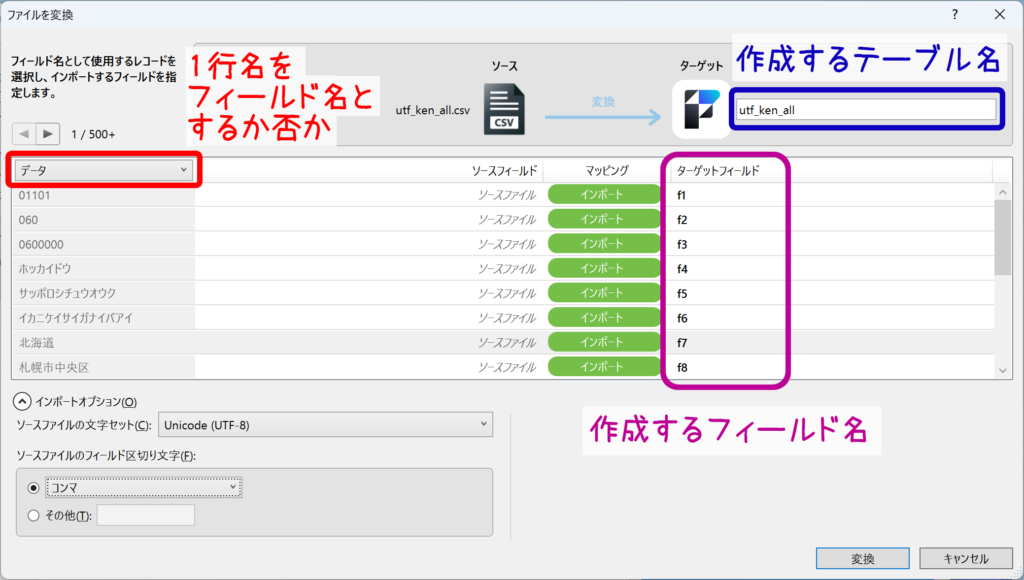
Task: Open the データ record type dropdown
Action: pyautogui.click(x=104, y=170)
